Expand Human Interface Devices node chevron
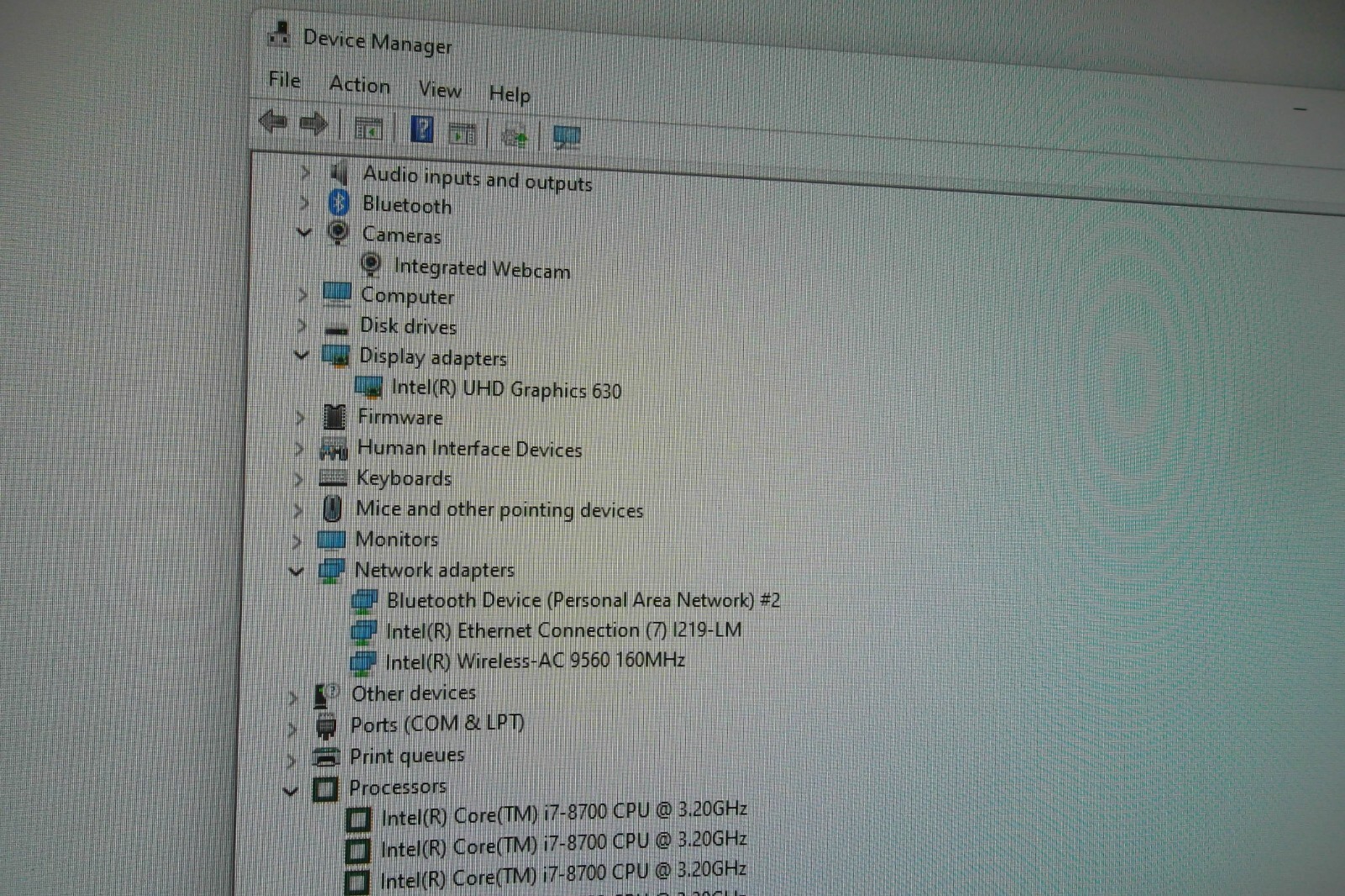Screen dimensions: 1345x896 (299, 448)
